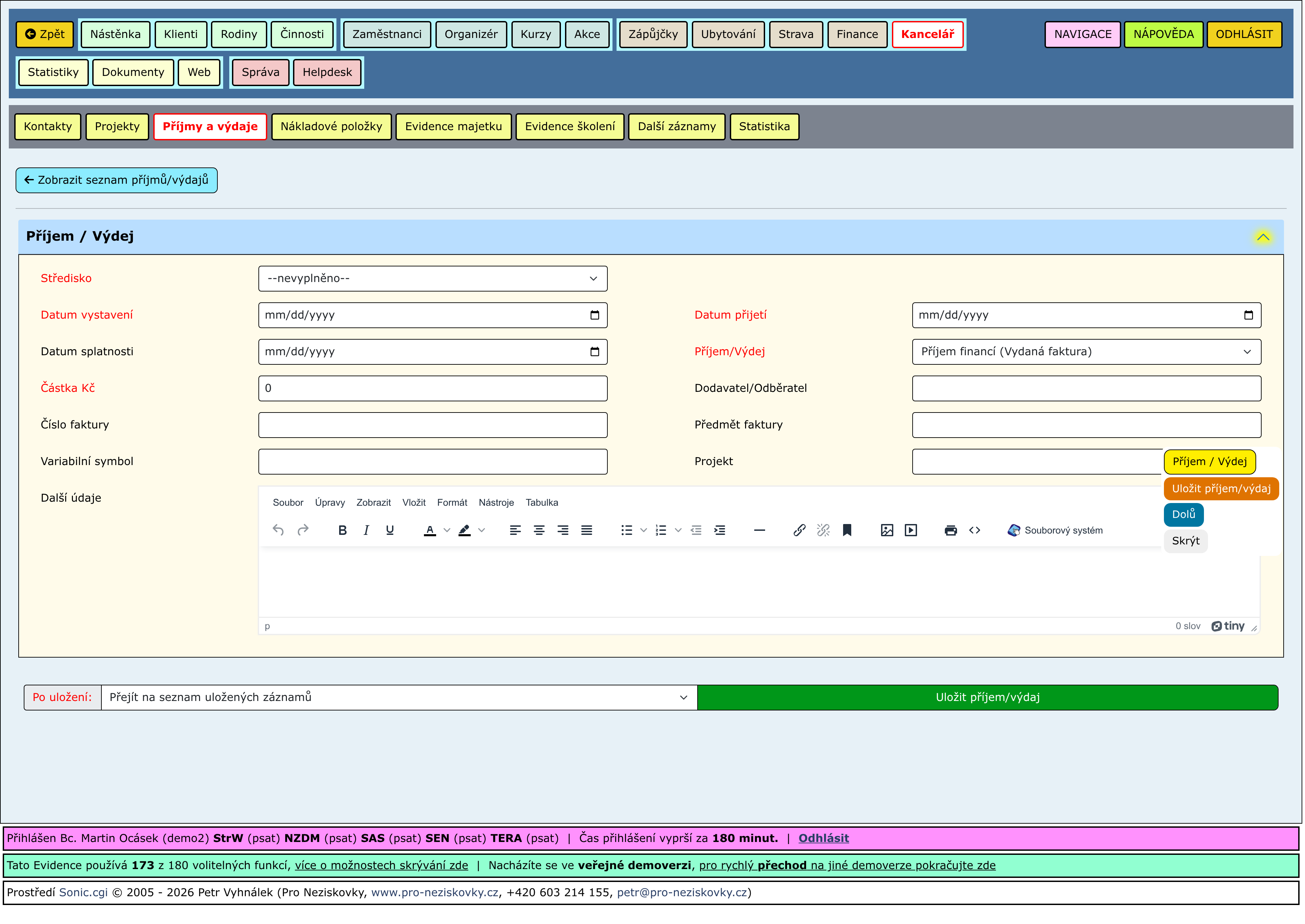Switch to Nákladové položky tab
Screen dimensions: 1305x924
coord(331,127)
